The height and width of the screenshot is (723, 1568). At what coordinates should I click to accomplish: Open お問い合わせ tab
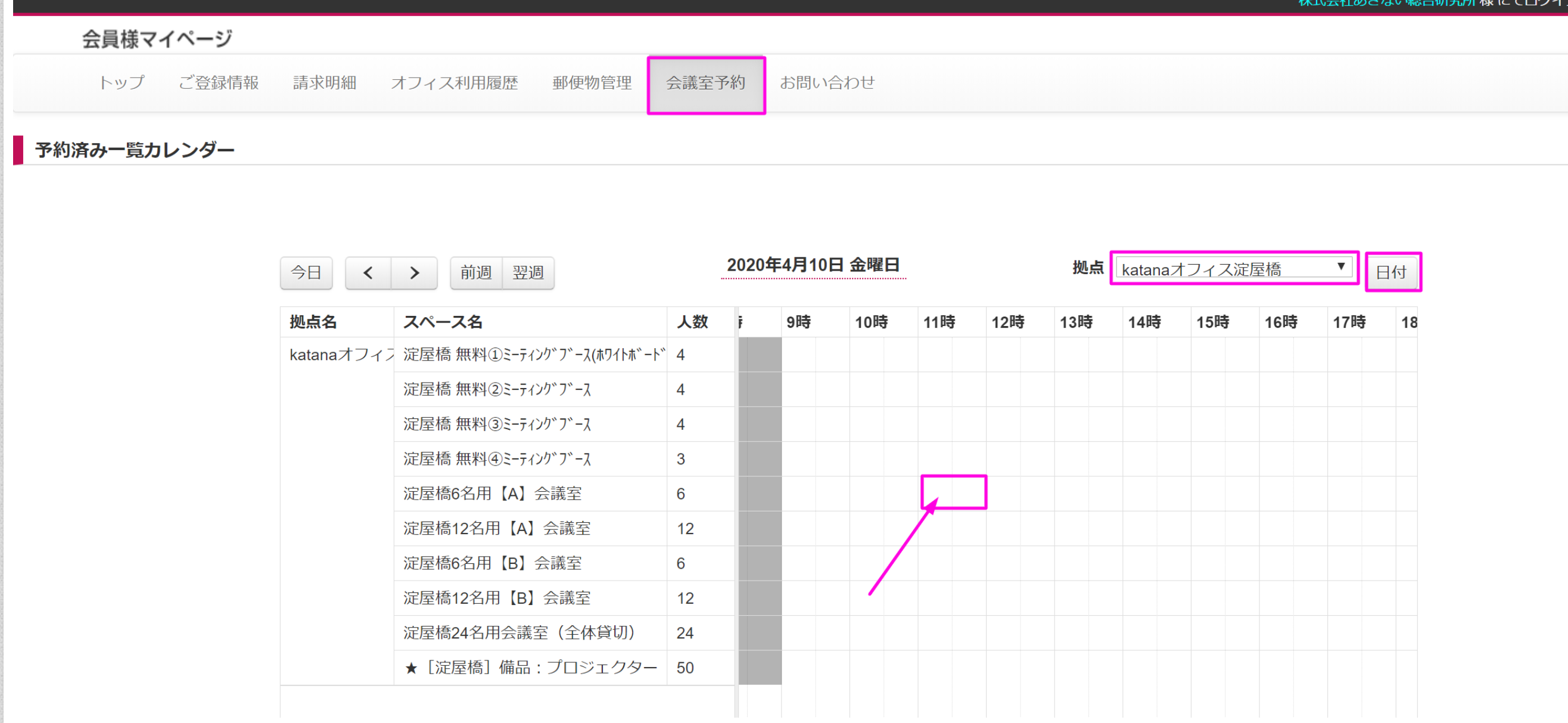[827, 83]
